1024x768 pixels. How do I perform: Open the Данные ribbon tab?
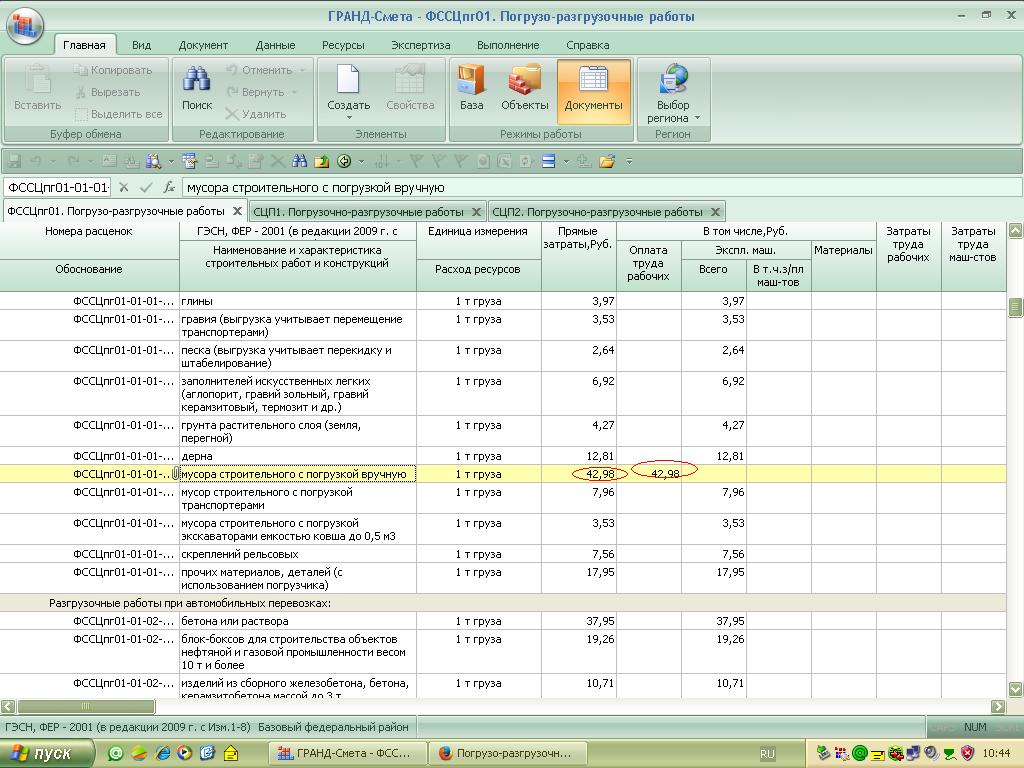[x=275, y=45]
